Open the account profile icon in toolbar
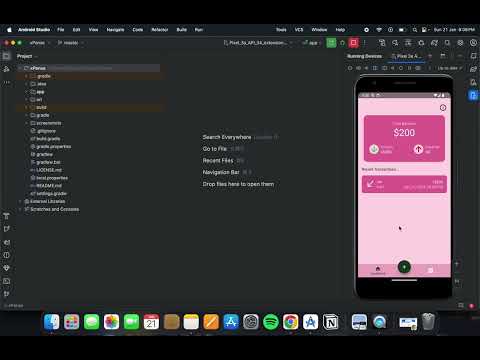480x360 pixels. pos(473,43)
